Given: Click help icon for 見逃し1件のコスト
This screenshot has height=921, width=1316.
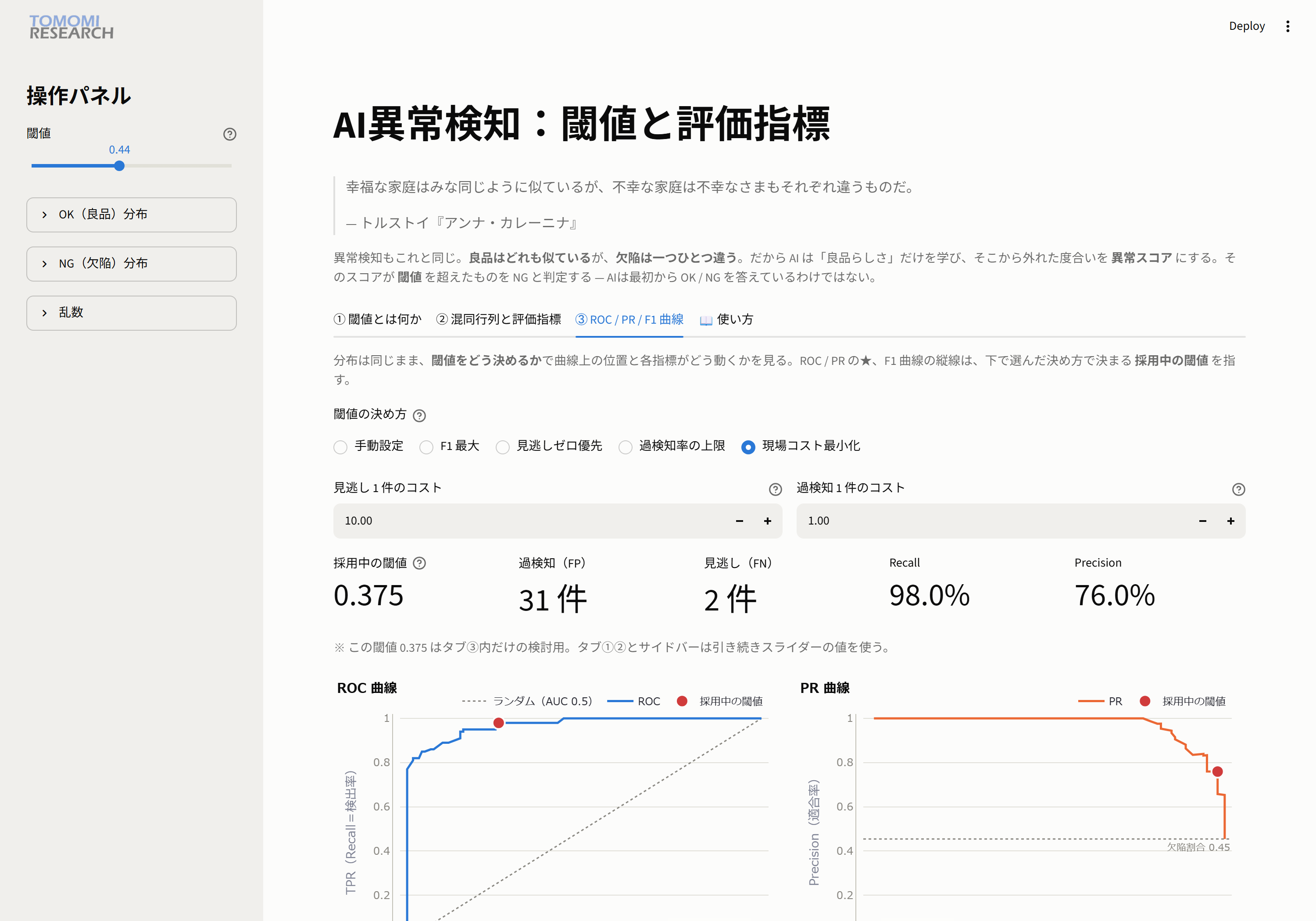Looking at the screenshot, I should tap(775, 489).
